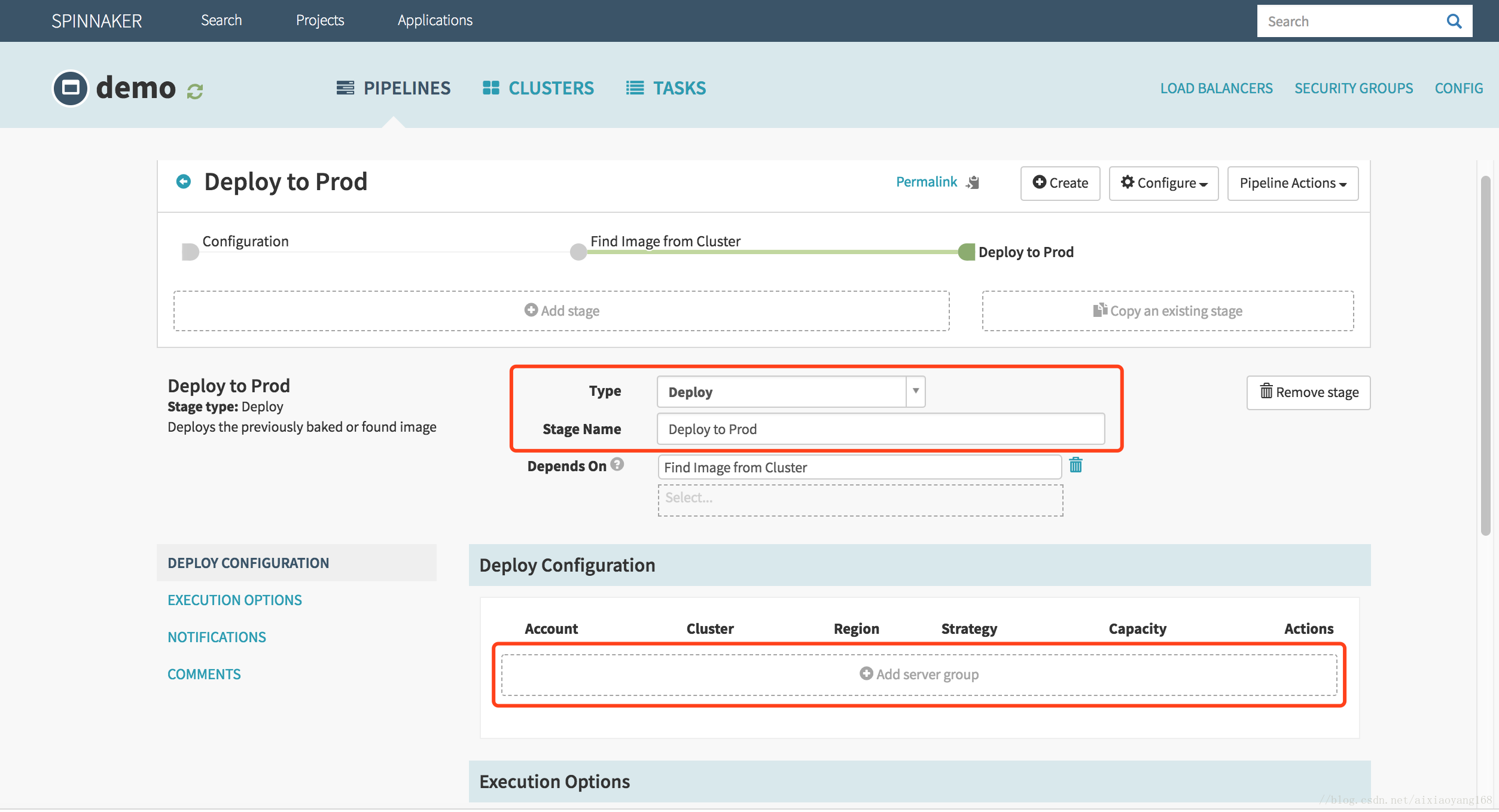Viewport: 1499px width, 812px height.
Task: Copy permalink using the clipboard icon
Action: (973, 182)
